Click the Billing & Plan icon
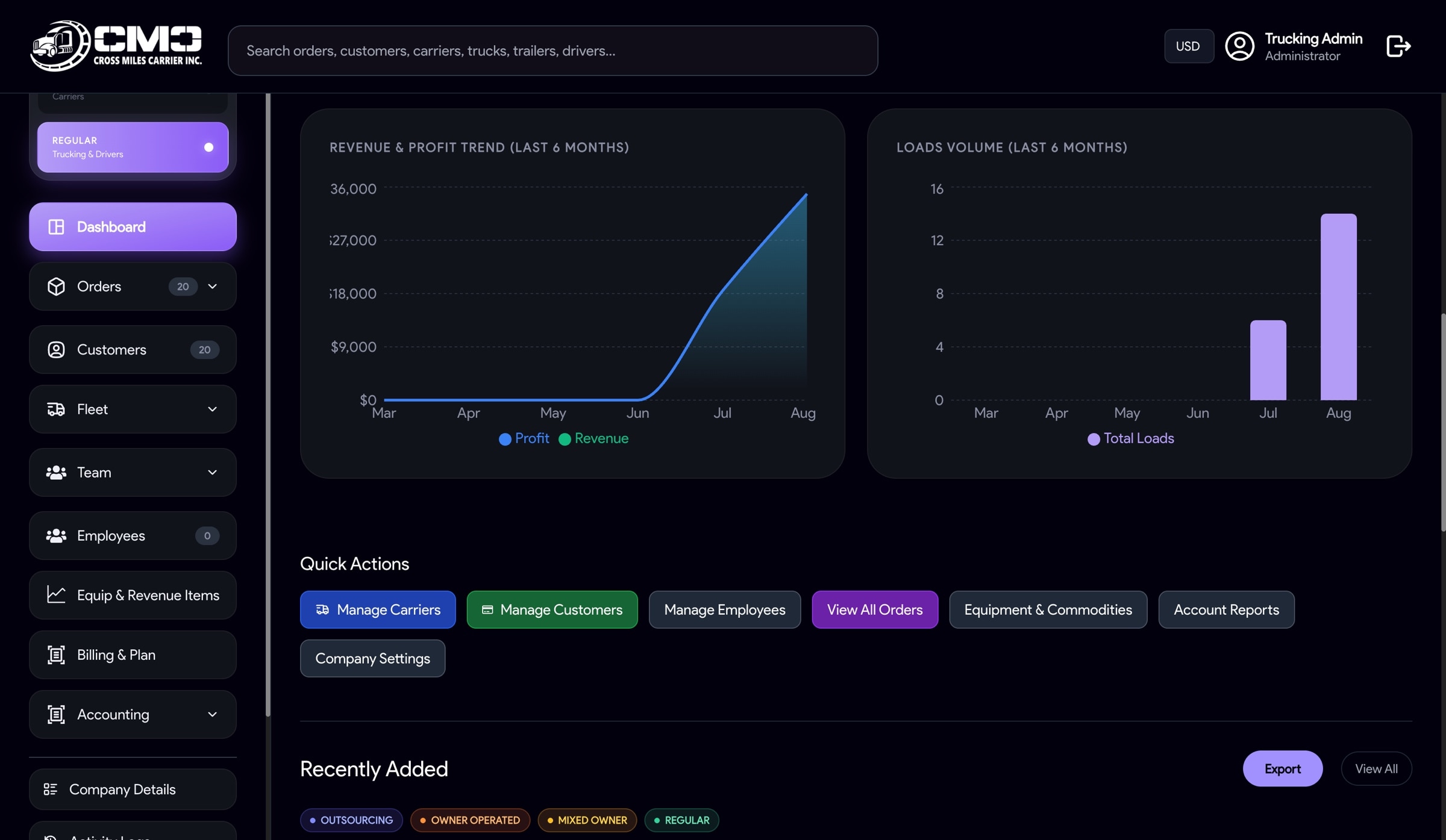This screenshot has width=1446, height=840. point(56,655)
